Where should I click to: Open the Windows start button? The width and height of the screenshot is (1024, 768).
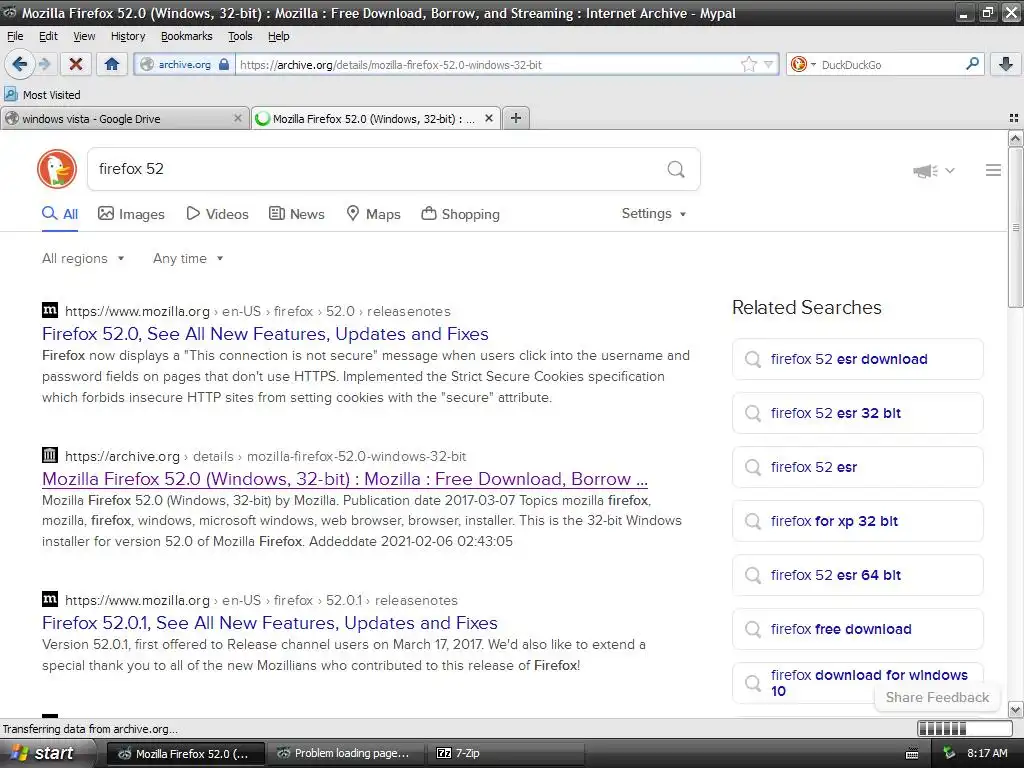pyautogui.click(x=42, y=753)
